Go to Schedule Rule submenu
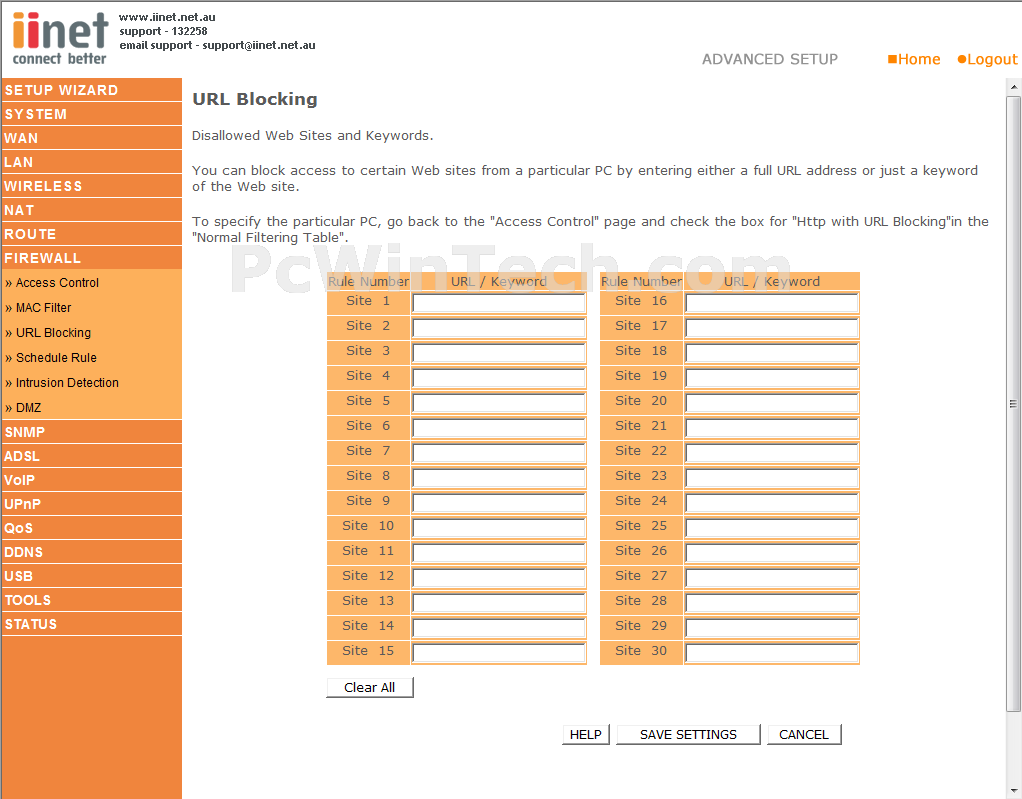Viewport: 1022px width, 799px height. pyautogui.click(x=56, y=358)
